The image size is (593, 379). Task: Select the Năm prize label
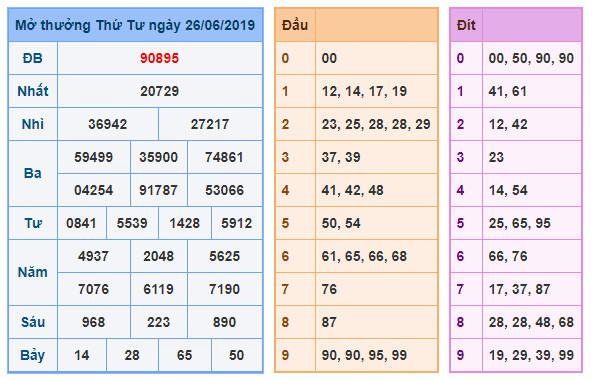pos(33,272)
